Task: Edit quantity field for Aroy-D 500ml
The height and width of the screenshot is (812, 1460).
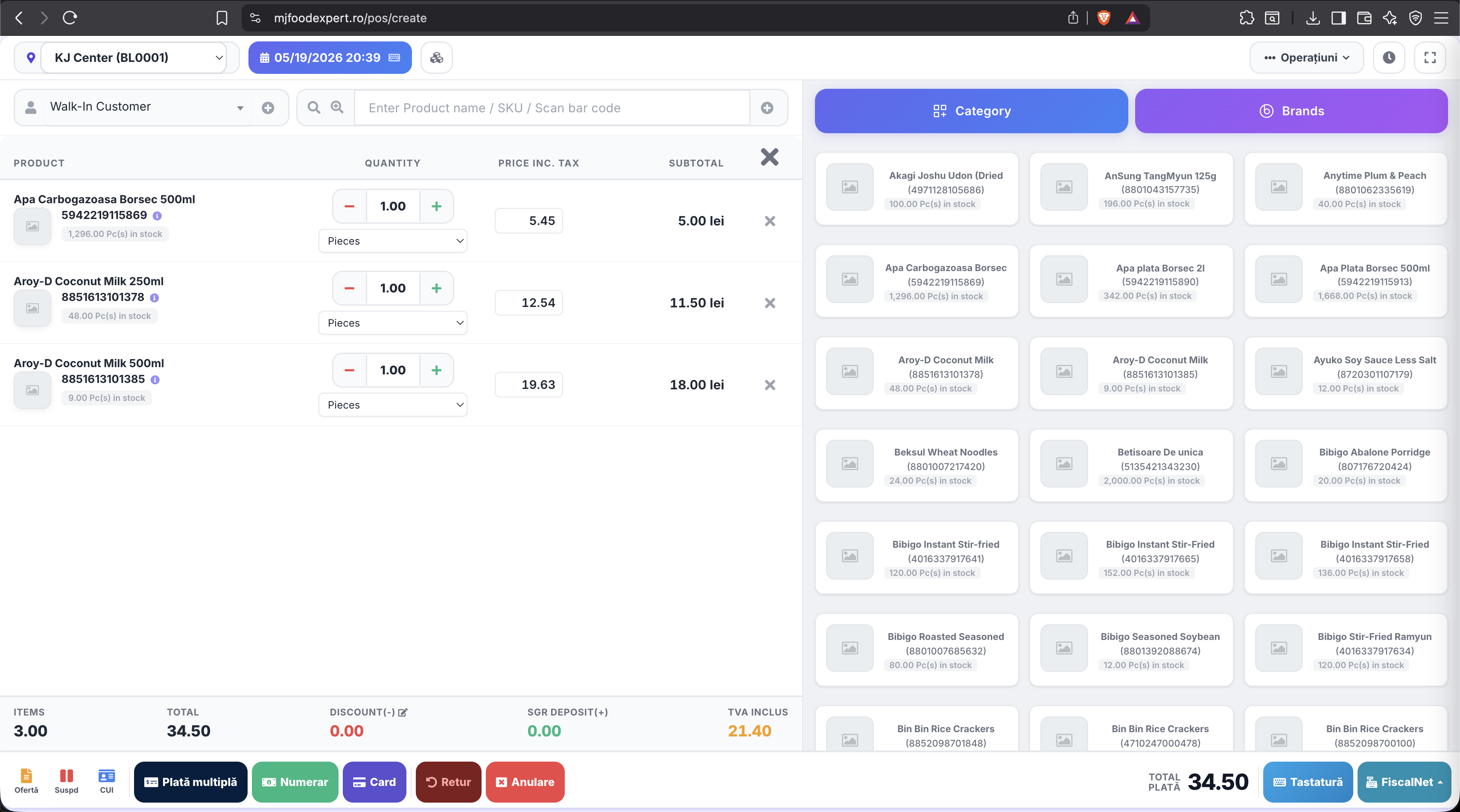Action: click(x=393, y=370)
